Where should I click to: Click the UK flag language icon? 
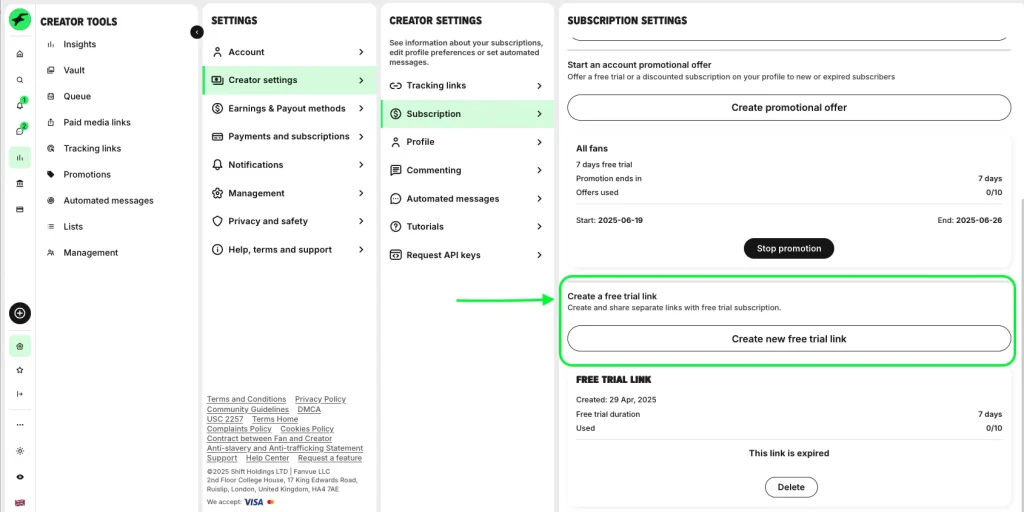pos(20,502)
